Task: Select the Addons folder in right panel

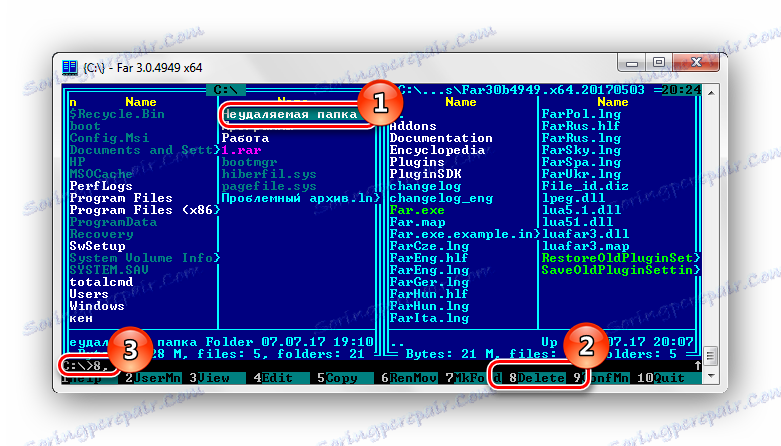Action: pyautogui.click(x=413, y=126)
